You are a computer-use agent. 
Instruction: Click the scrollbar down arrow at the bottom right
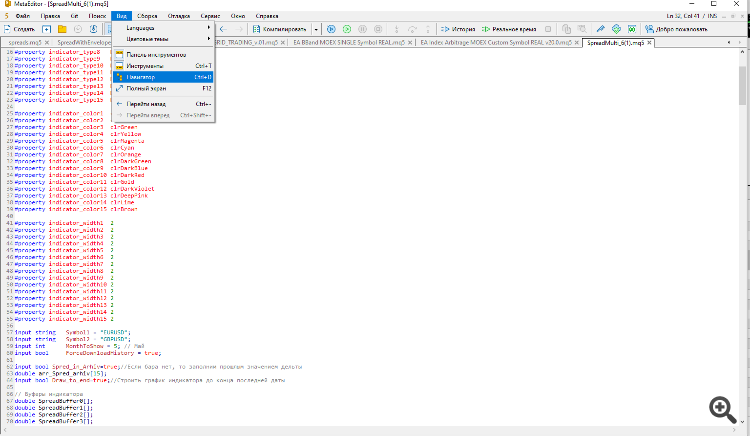pyautogui.click(x=742, y=422)
